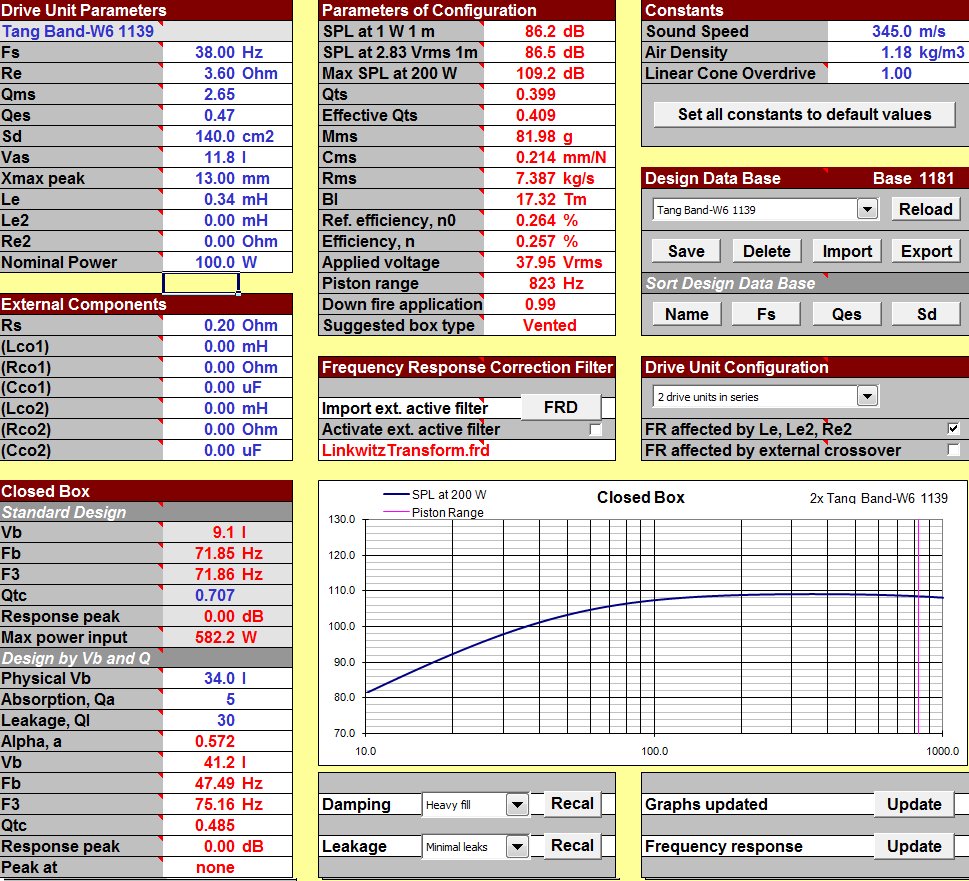Select the Fs value 38.00 Hz cell

coord(227,53)
